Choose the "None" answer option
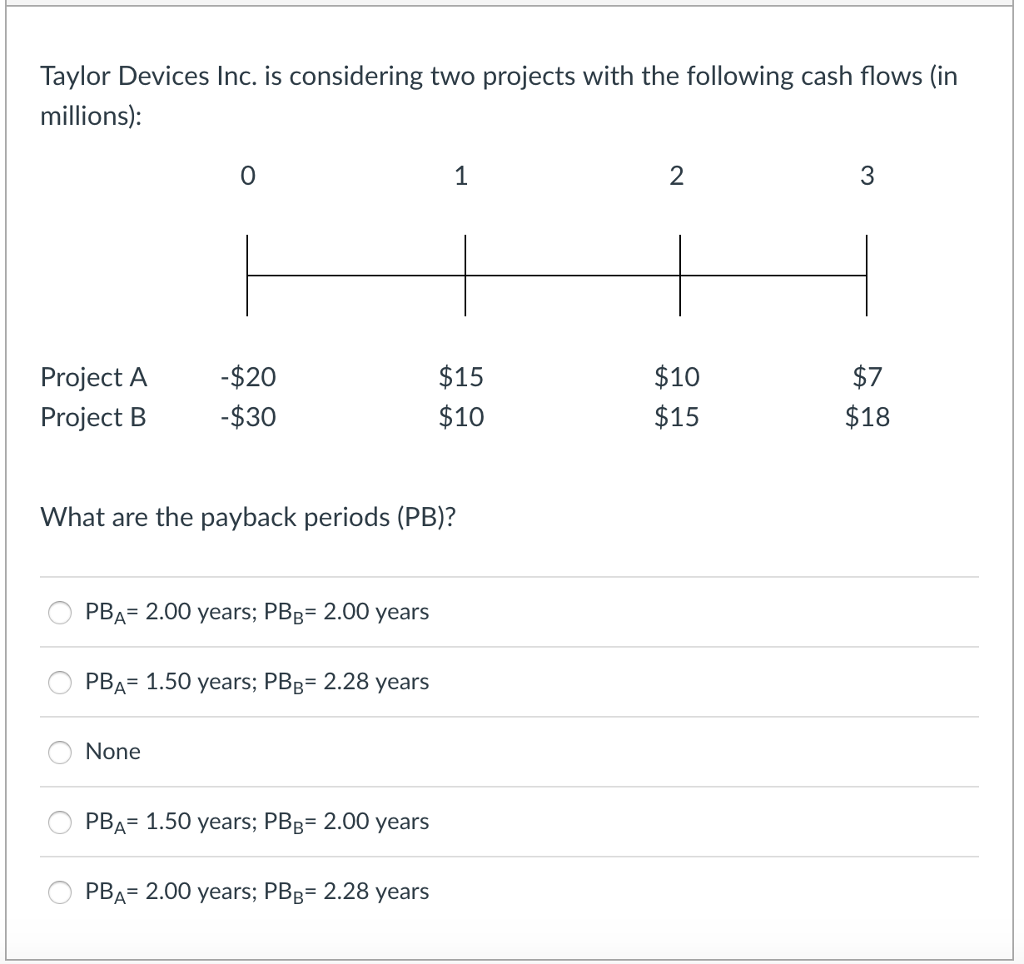The height and width of the screenshot is (964, 1024). (60, 753)
